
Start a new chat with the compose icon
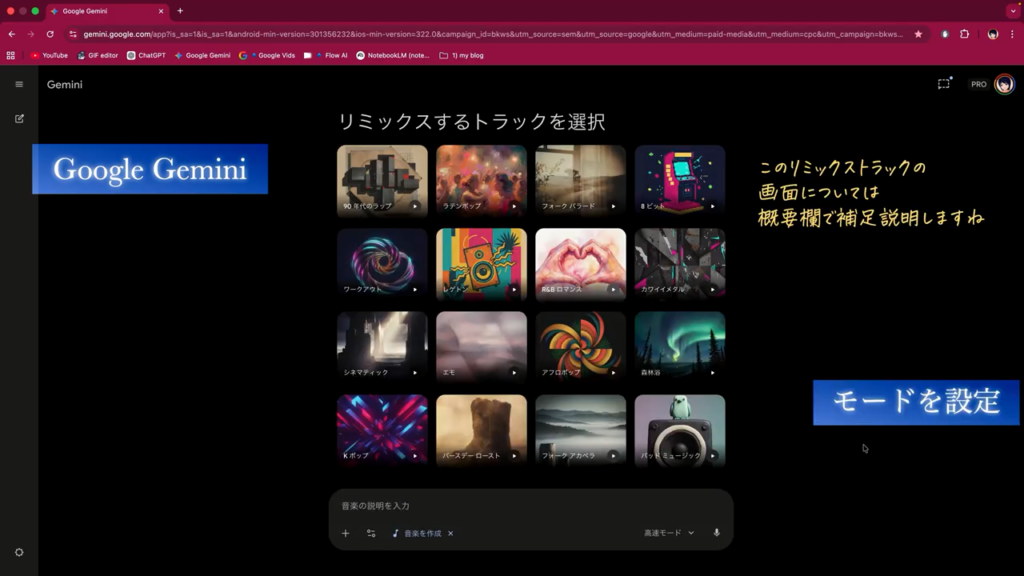19,118
